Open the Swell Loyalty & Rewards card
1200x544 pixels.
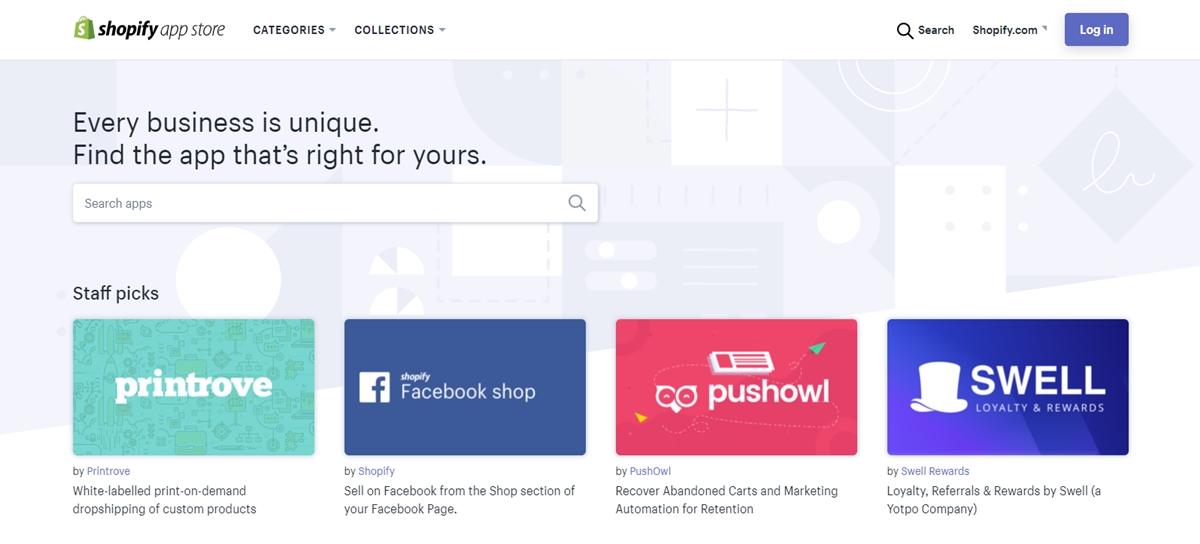pos(1008,387)
